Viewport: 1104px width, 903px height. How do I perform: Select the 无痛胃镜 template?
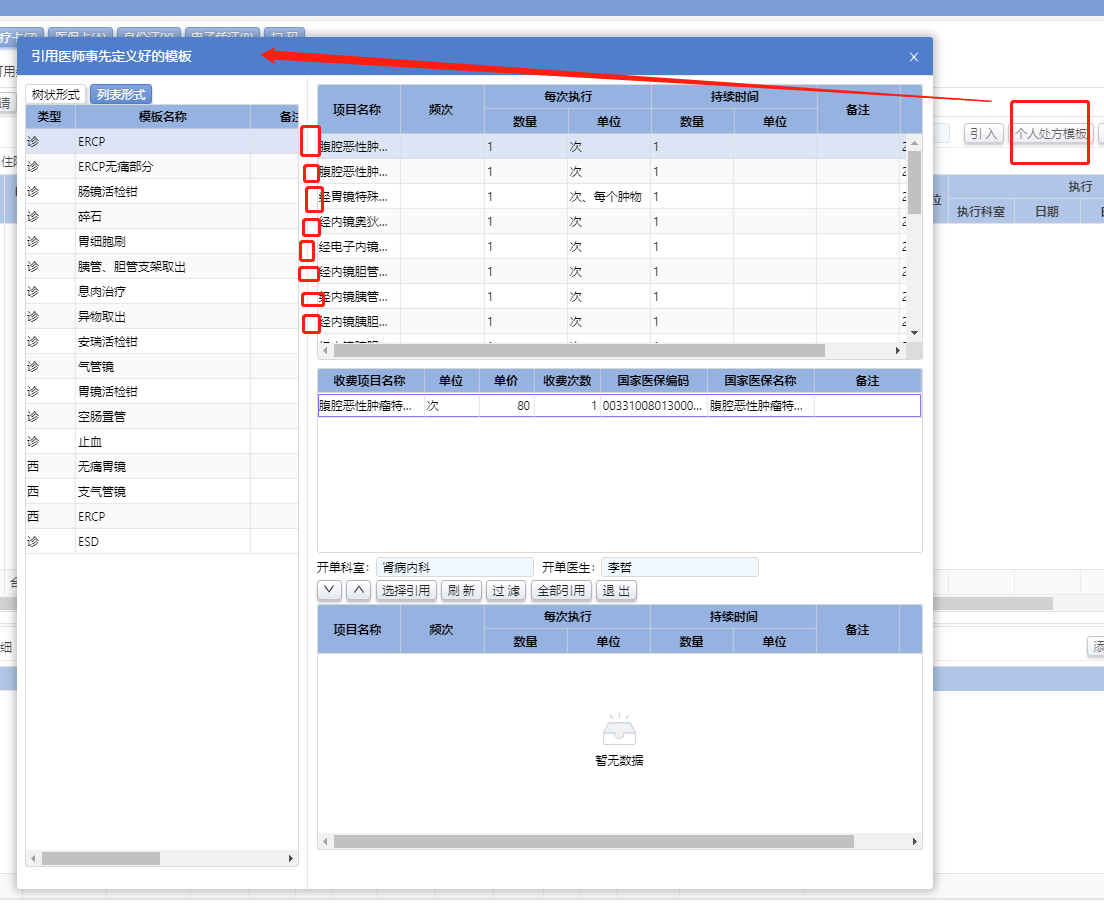(x=162, y=467)
